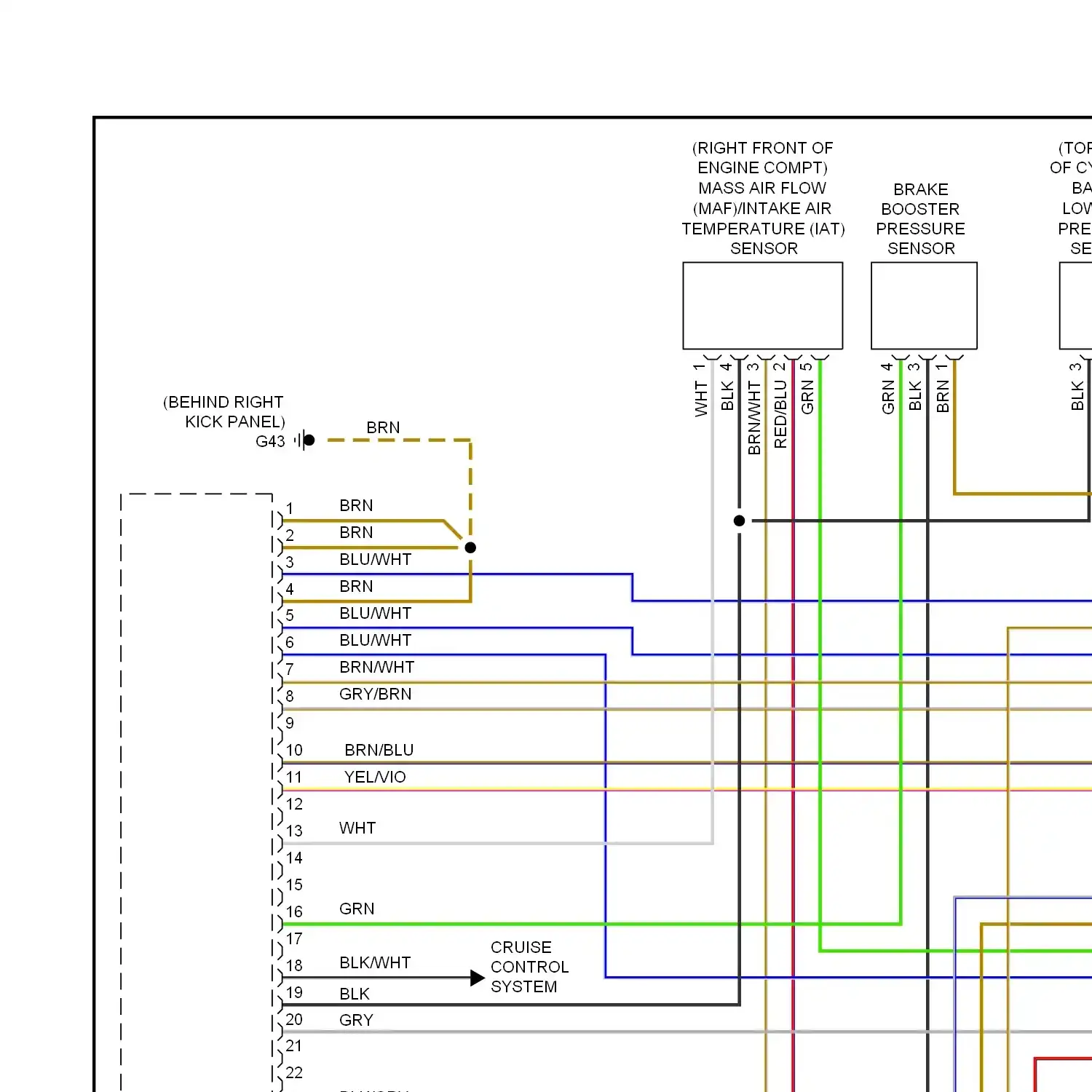
Task: Click the MAF/IAT sensor component box
Action: pyautogui.click(x=762, y=306)
